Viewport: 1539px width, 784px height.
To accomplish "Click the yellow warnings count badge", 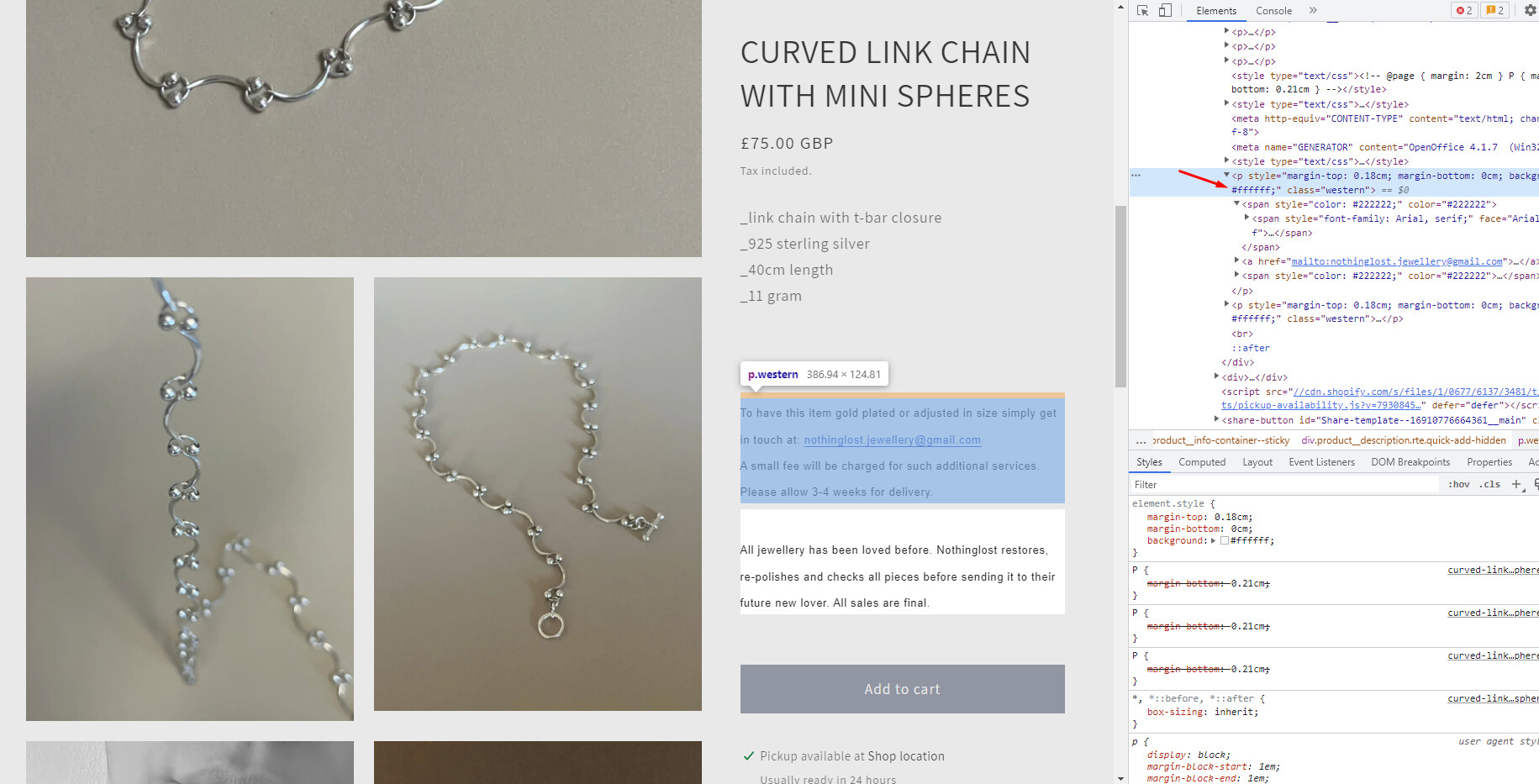I will (x=1495, y=10).
